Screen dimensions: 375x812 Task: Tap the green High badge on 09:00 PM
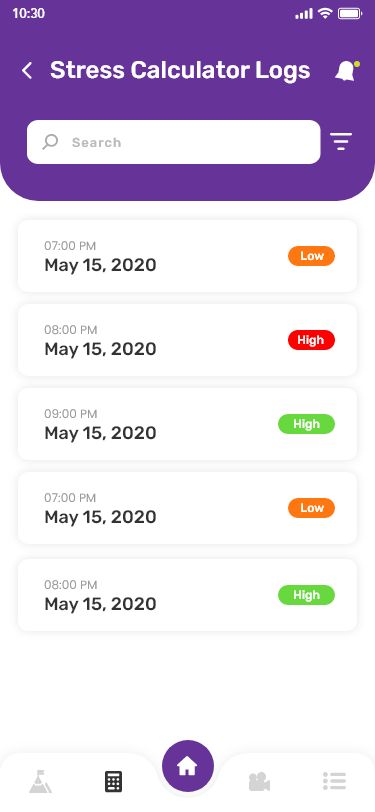pyautogui.click(x=307, y=424)
